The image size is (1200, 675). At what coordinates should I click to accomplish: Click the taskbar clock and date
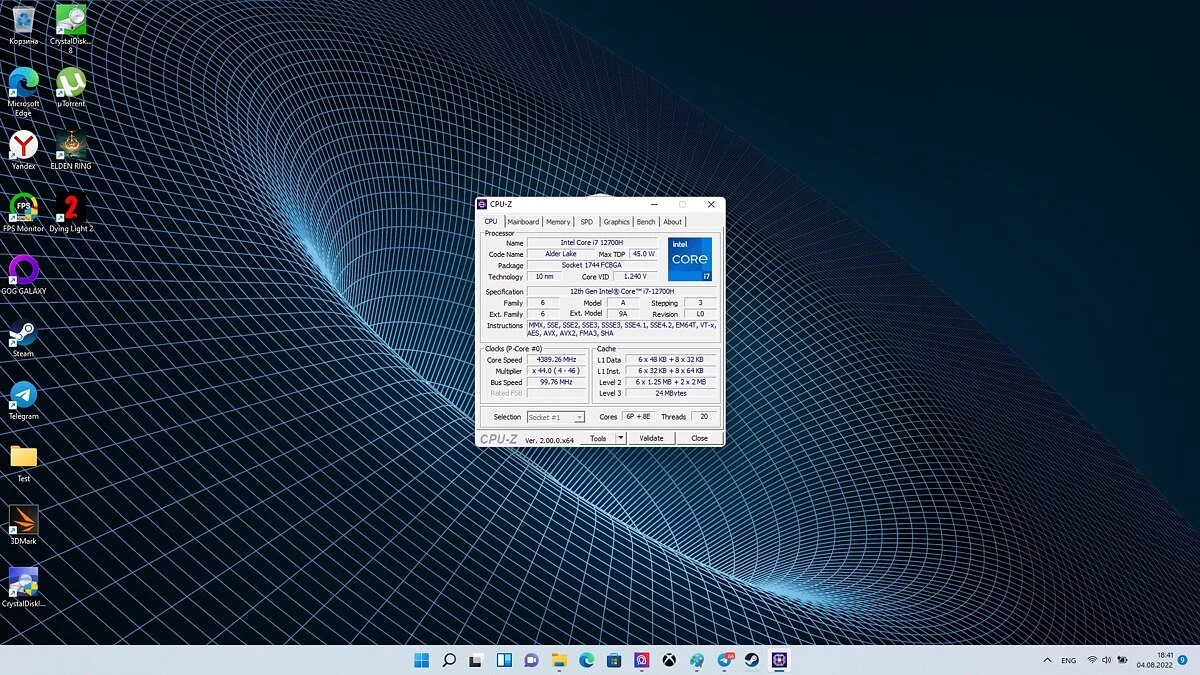[1156, 660]
